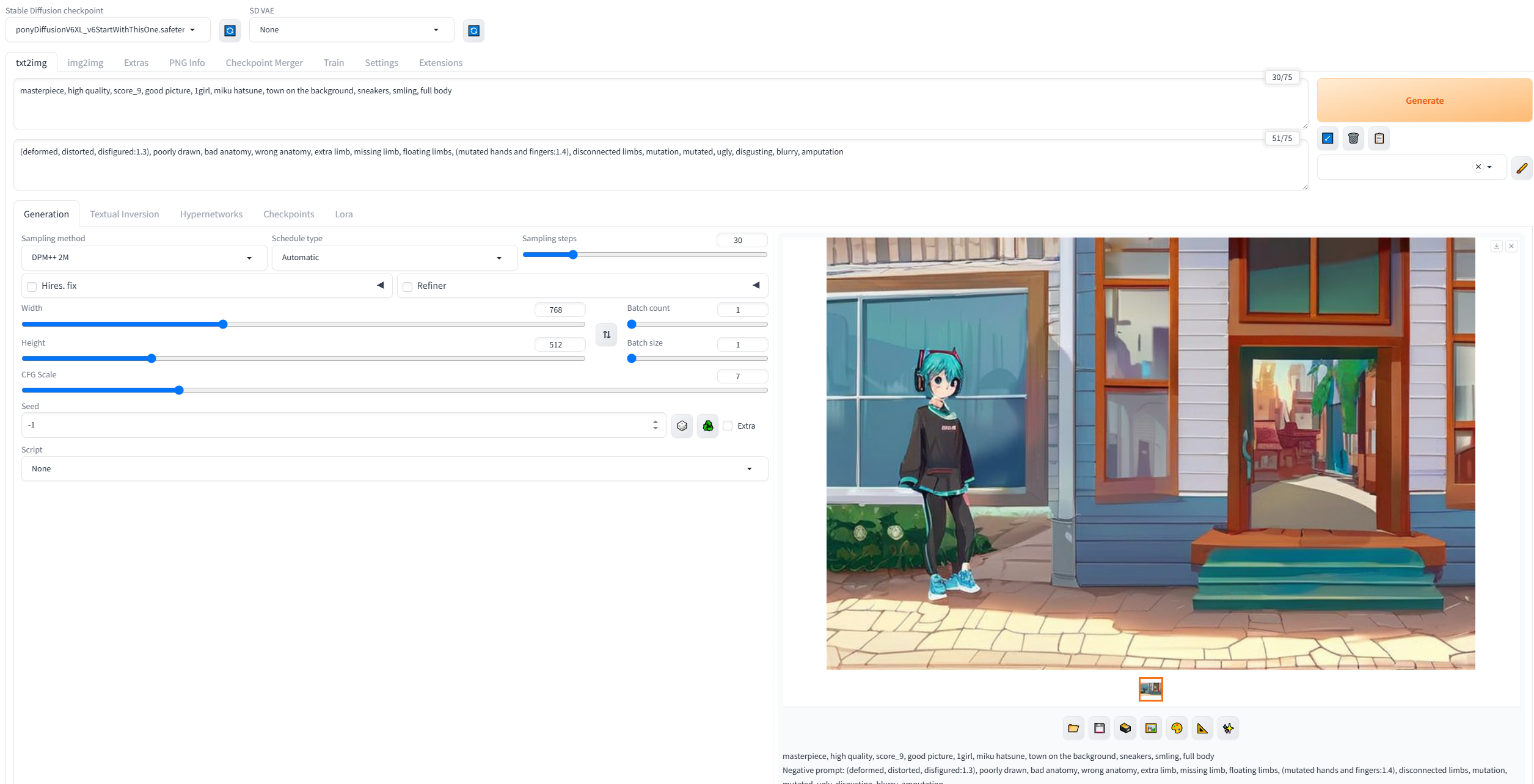Open the PNG Info tab

click(x=187, y=62)
